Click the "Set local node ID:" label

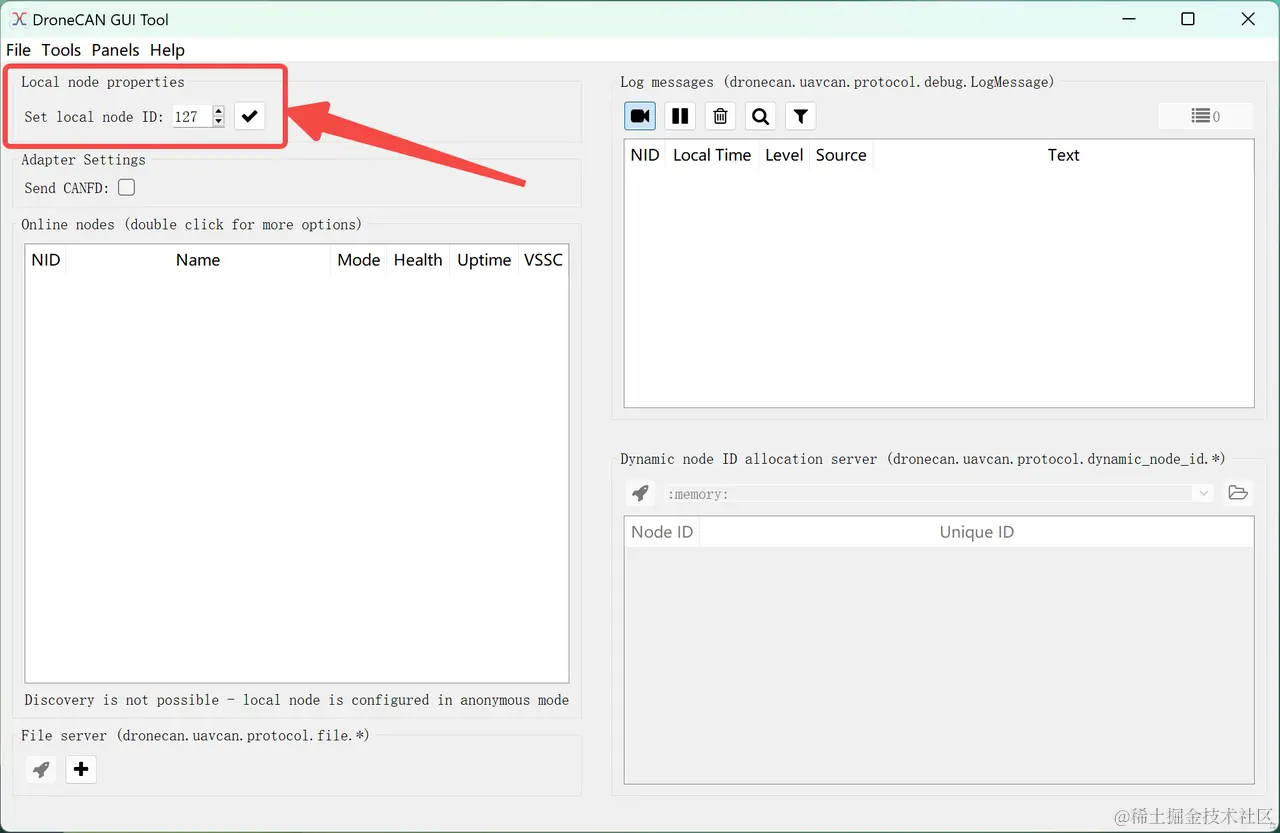click(x=94, y=117)
